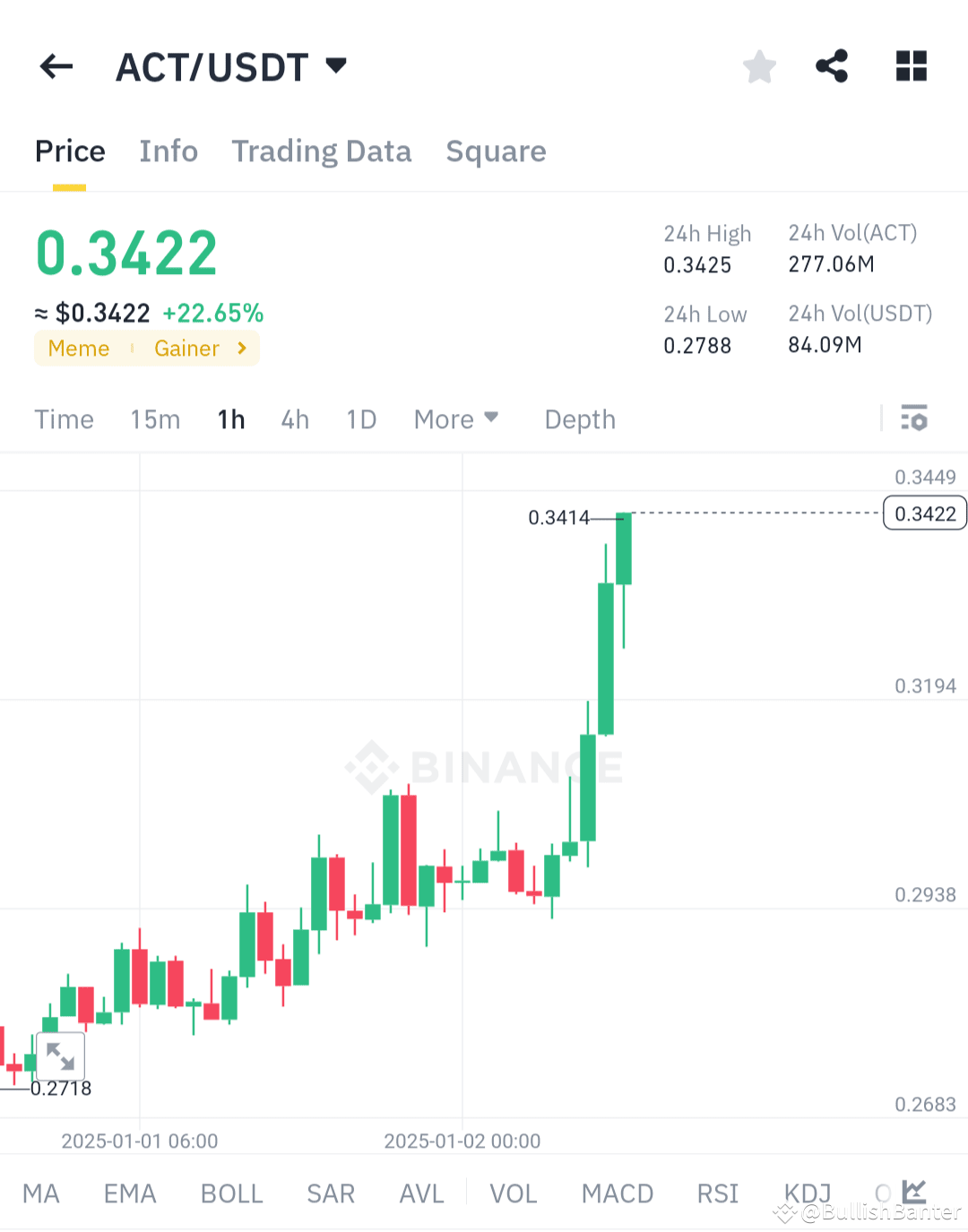Open chart settings with the settings icon beside Depth

pyautogui.click(x=913, y=418)
